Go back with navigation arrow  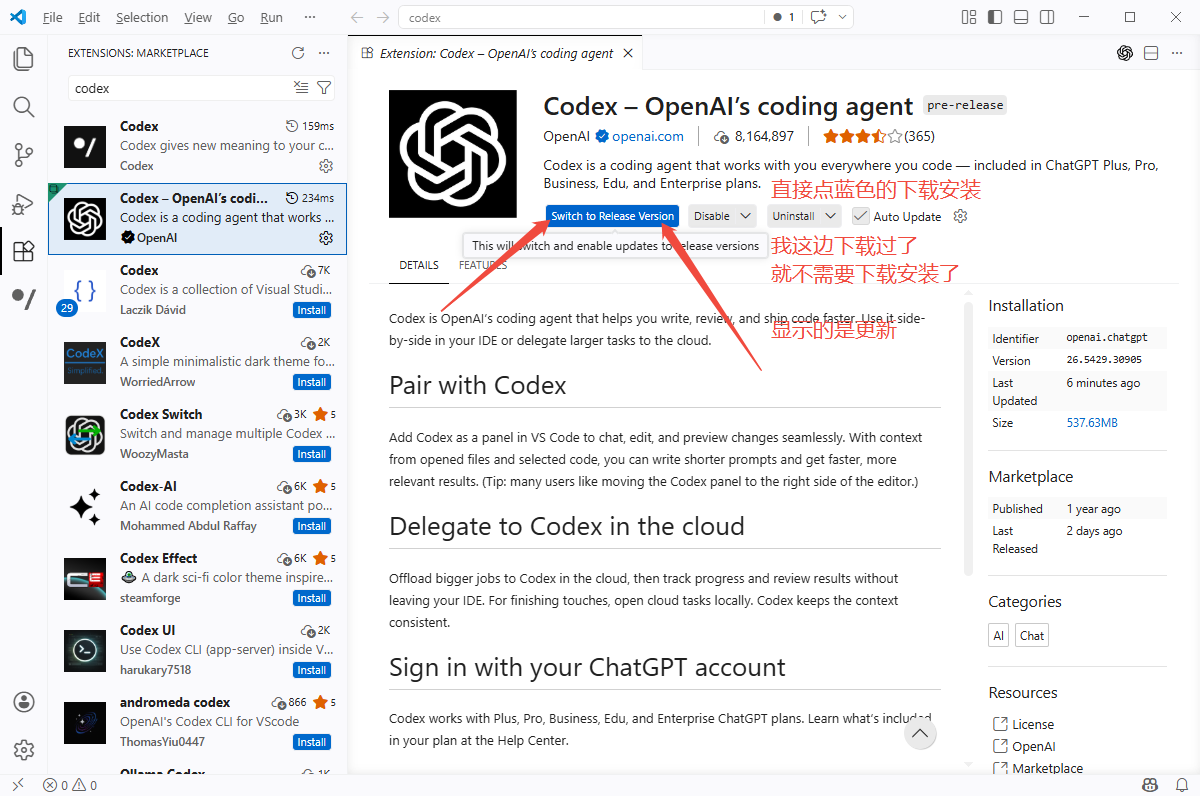358,17
